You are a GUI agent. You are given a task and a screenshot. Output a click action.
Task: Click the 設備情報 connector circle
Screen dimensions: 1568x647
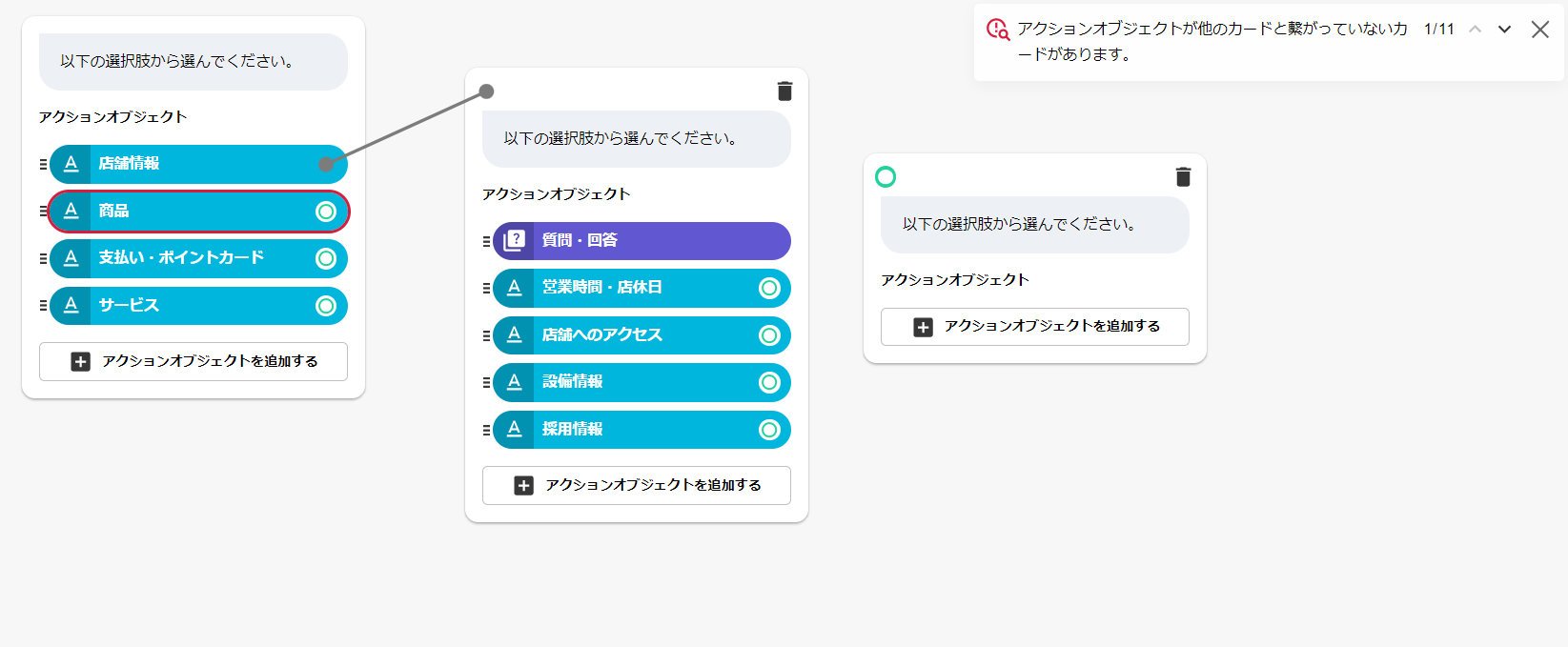(x=769, y=382)
